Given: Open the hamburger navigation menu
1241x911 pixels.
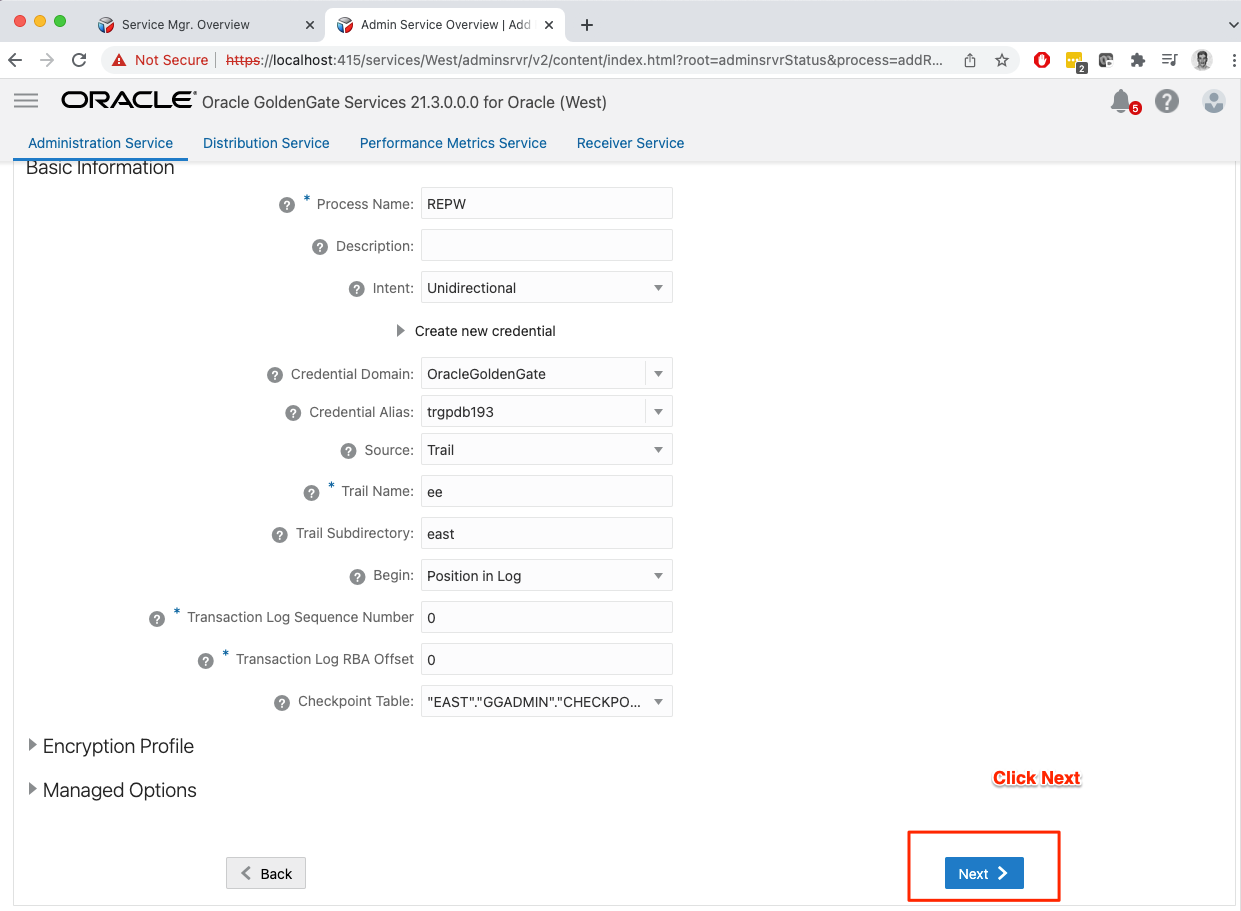Looking at the screenshot, I should point(26,101).
